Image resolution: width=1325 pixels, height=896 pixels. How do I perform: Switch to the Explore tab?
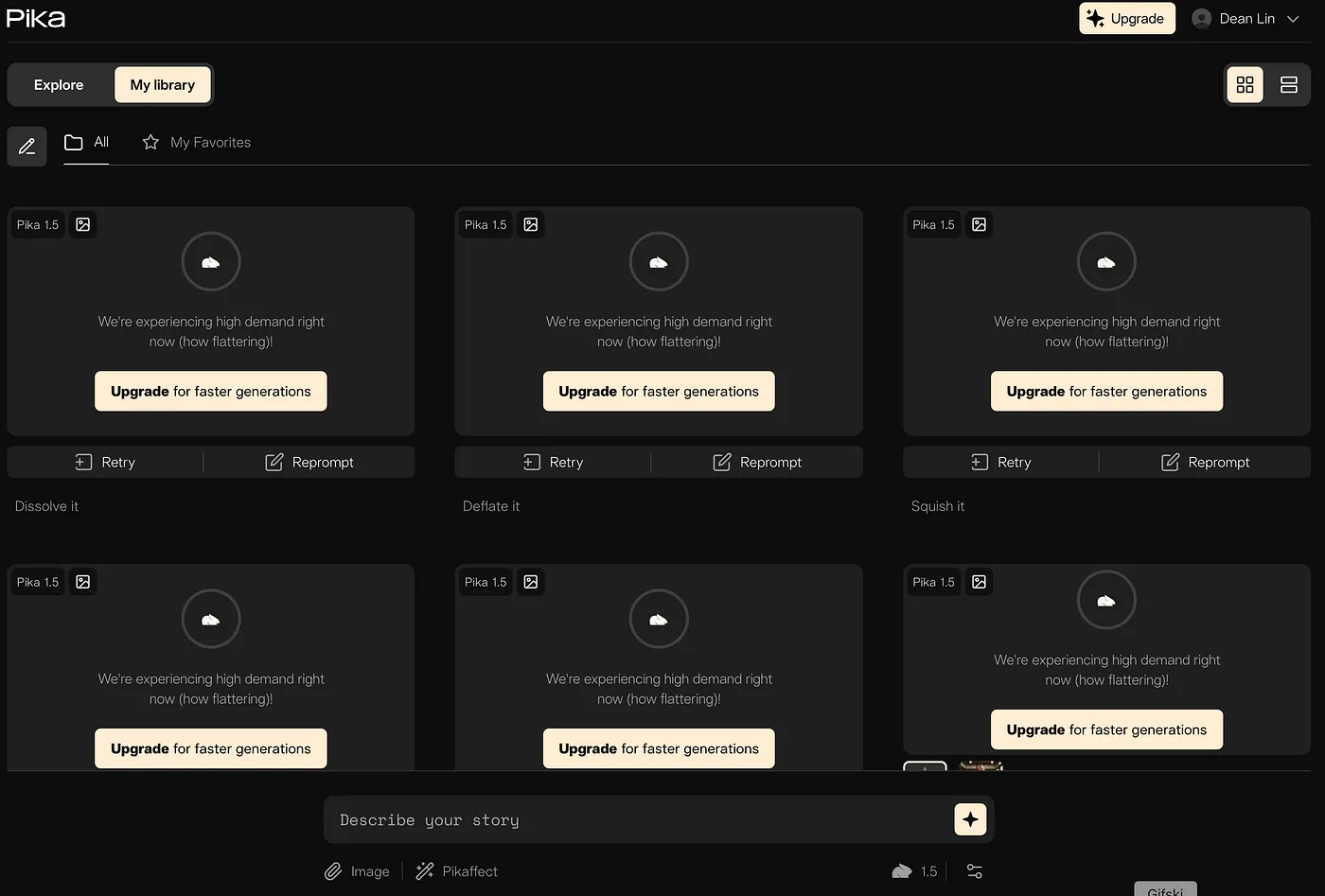[59, 85]
